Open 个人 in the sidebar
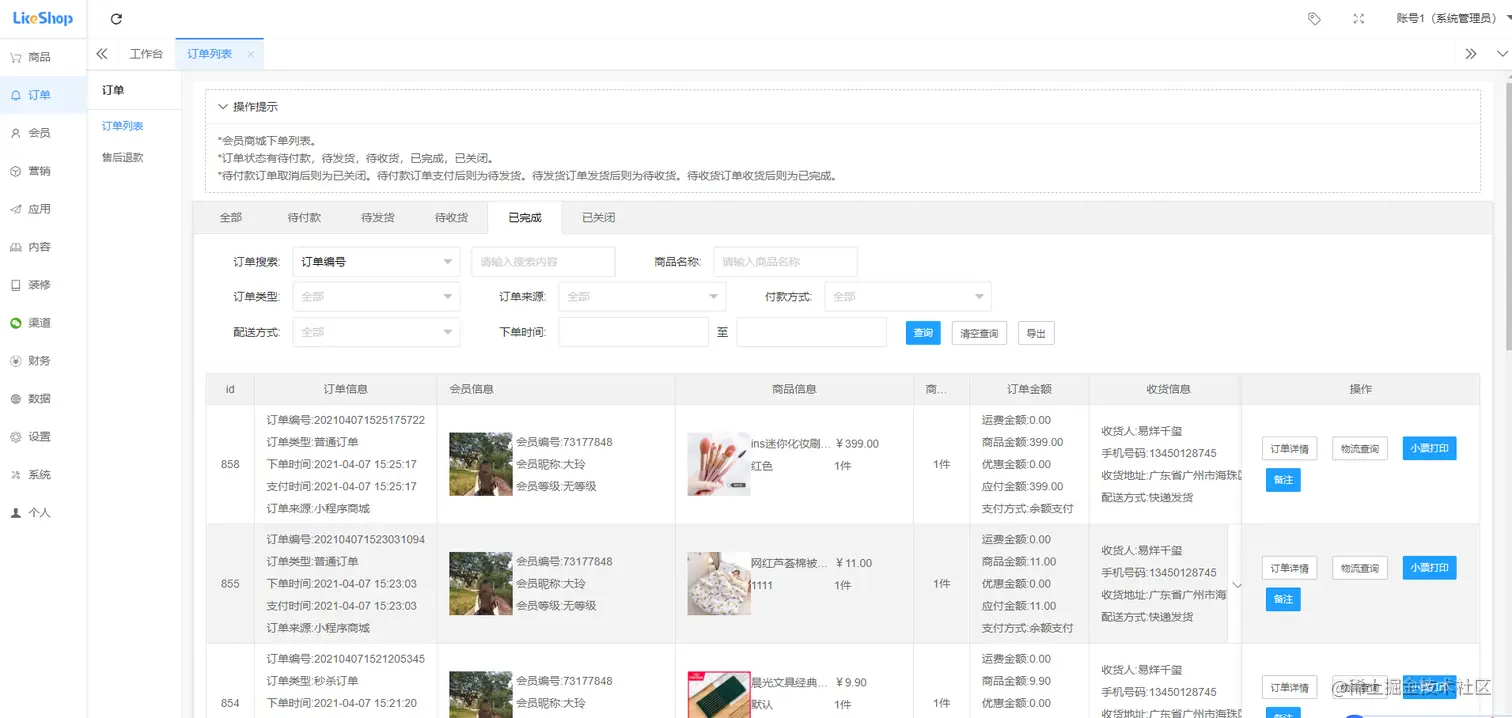Image resolution: width=1512 pixels, height=718 pixels. [43, 513]
